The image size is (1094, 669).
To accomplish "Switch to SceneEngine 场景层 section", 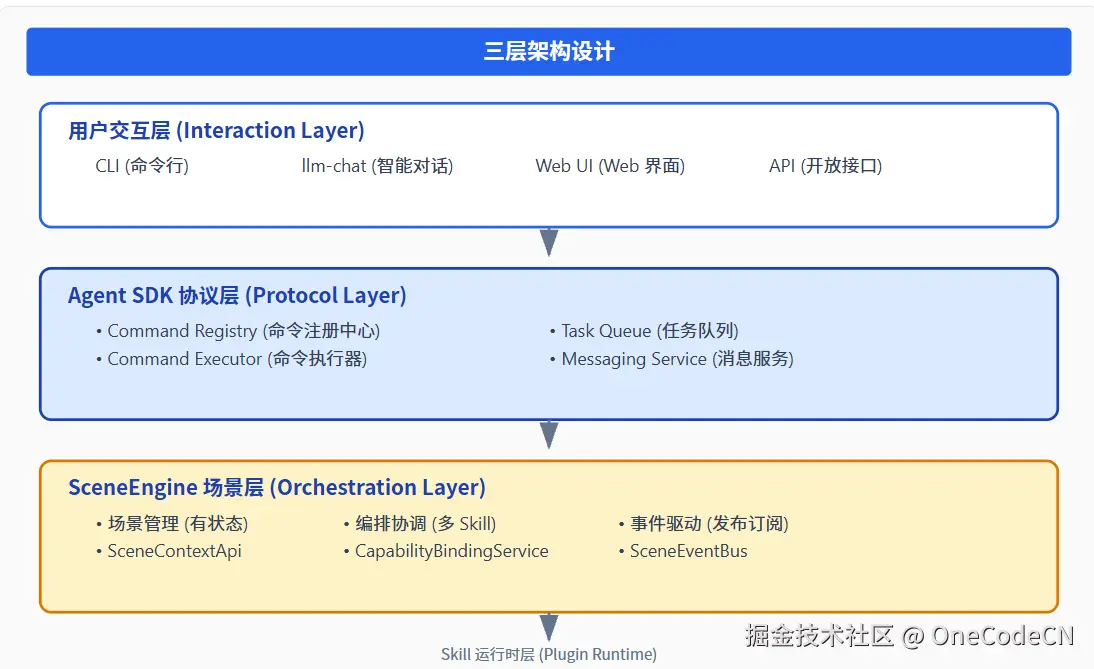I will [278, 487].
